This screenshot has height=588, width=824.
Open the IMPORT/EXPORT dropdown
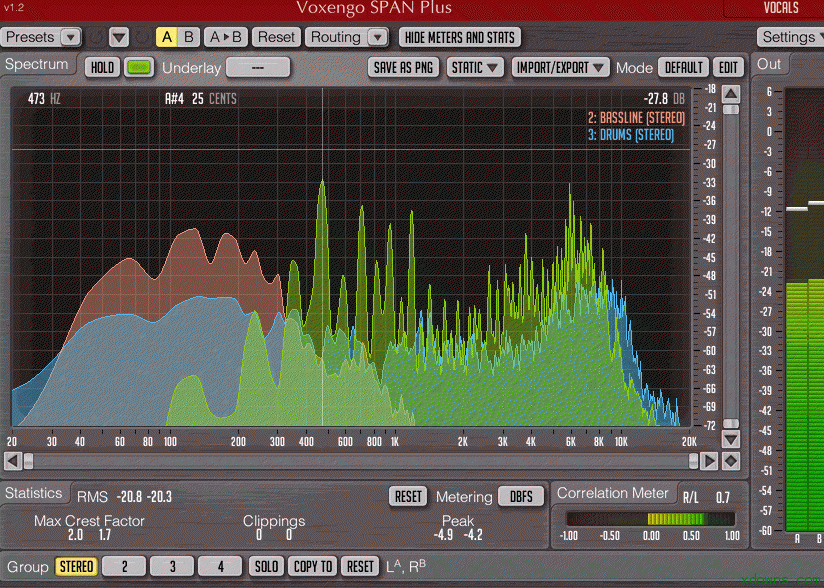(561, 67)
